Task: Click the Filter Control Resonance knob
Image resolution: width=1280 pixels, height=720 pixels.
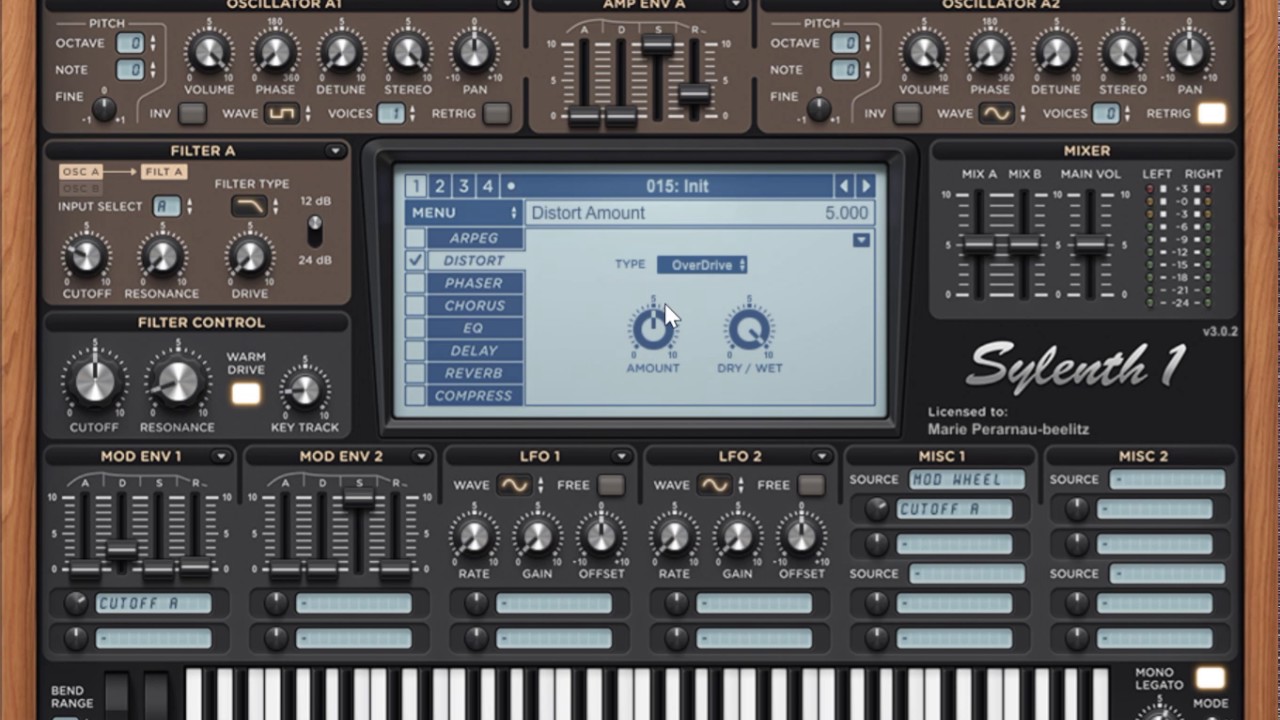Action: [x=177, y=382]
